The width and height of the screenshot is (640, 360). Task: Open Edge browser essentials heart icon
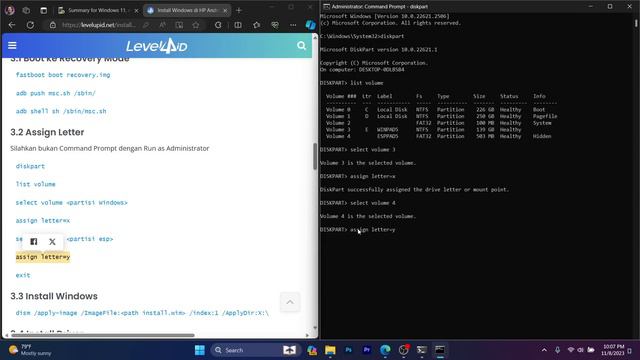275,25
